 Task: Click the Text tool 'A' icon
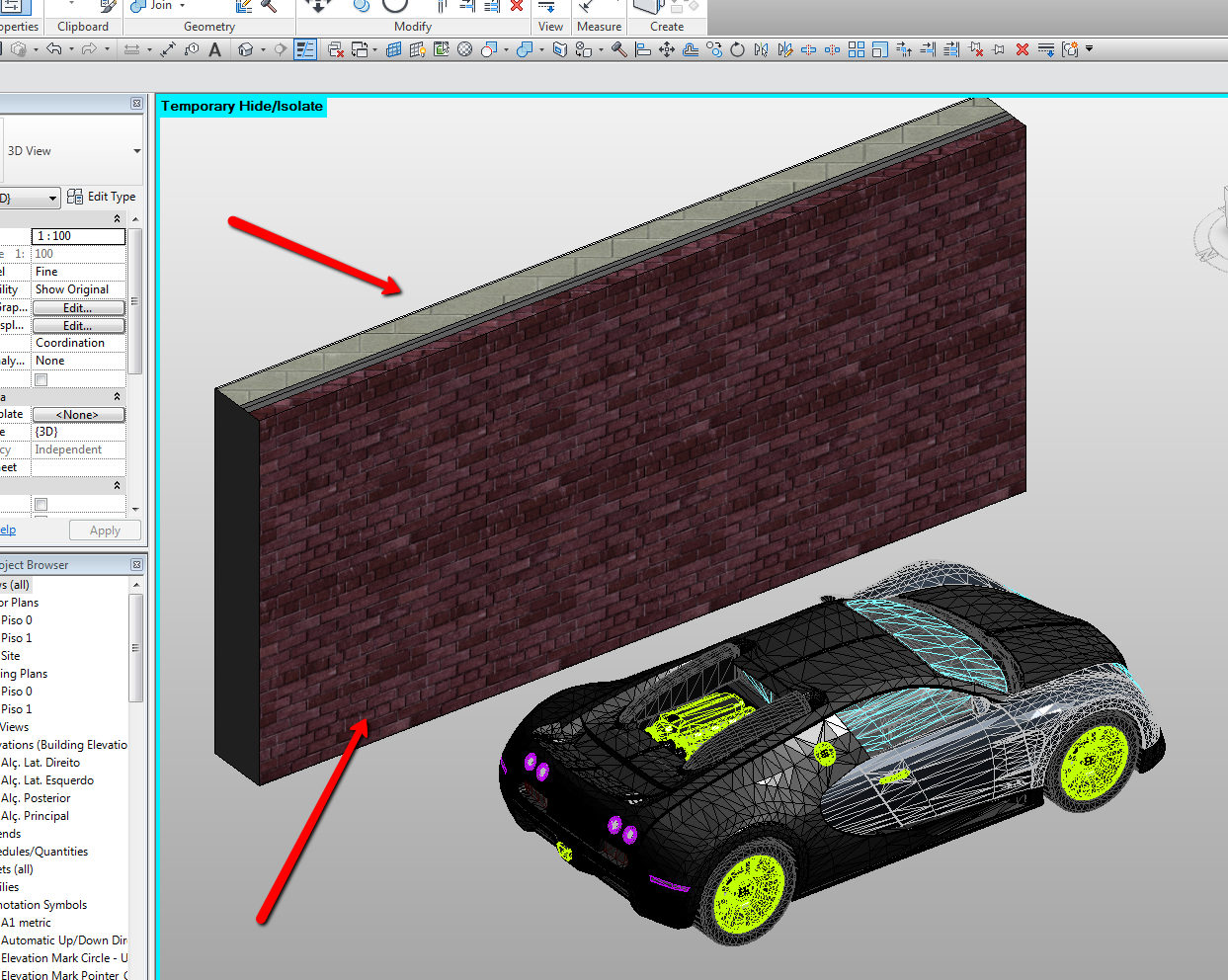coord(214,49)
